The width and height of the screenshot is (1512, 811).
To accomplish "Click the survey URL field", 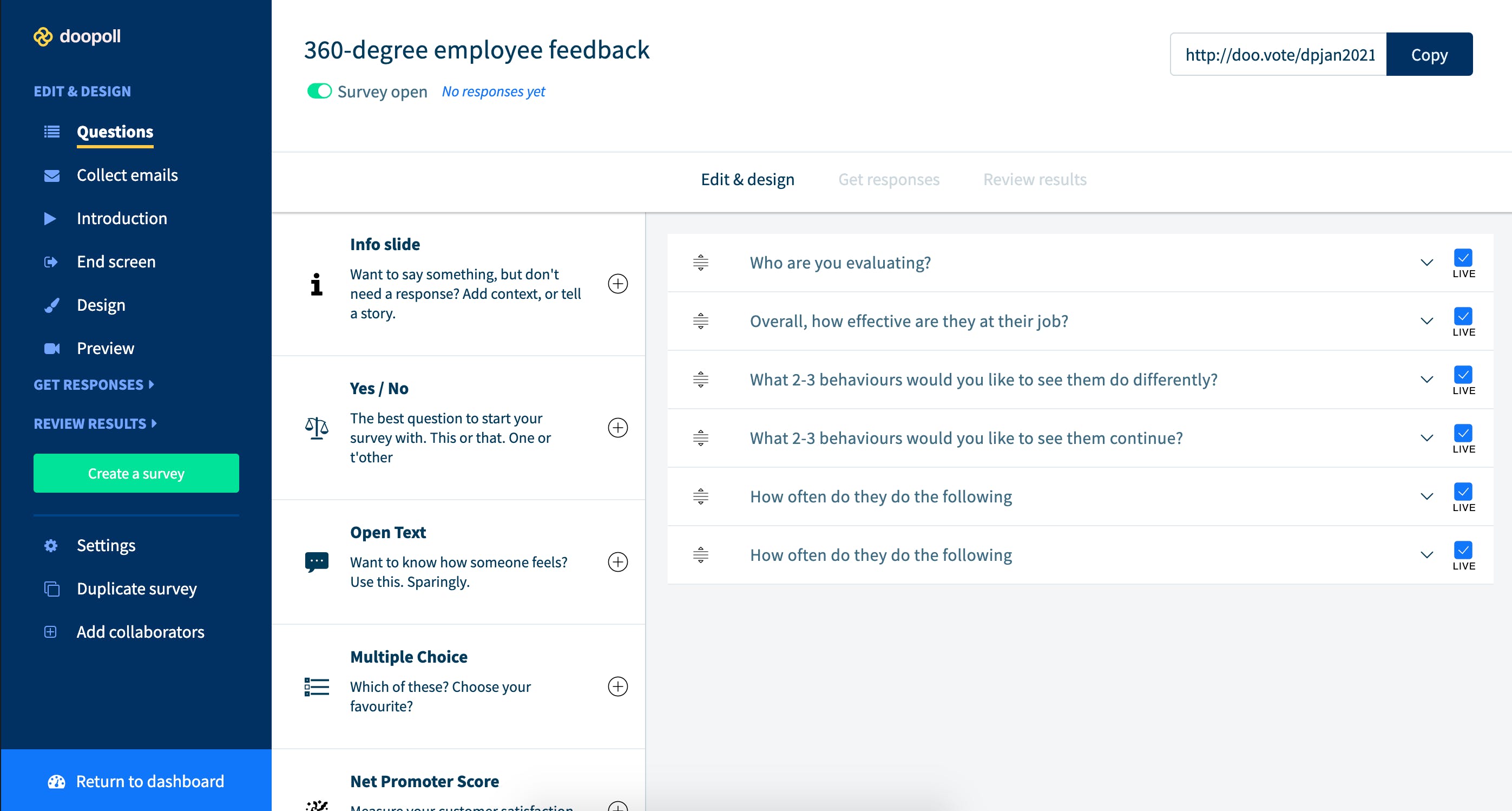I will pyautogui.click(x=1278, y=54).
